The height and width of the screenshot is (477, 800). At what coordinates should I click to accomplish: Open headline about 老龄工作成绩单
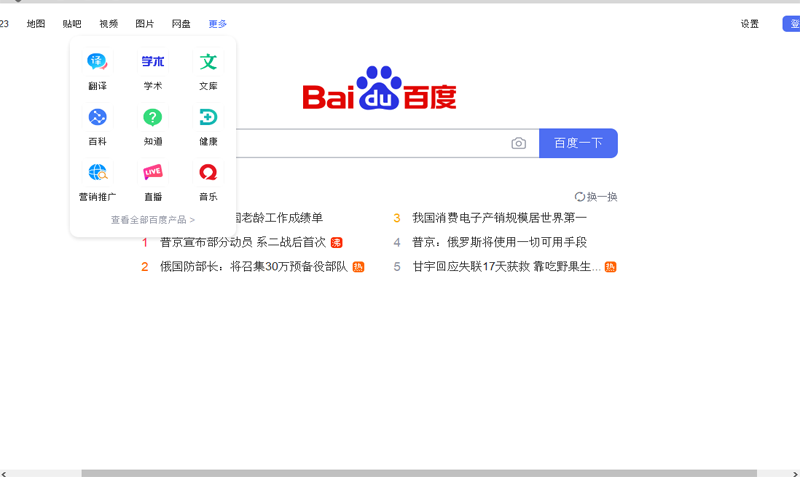click(280, 218)
